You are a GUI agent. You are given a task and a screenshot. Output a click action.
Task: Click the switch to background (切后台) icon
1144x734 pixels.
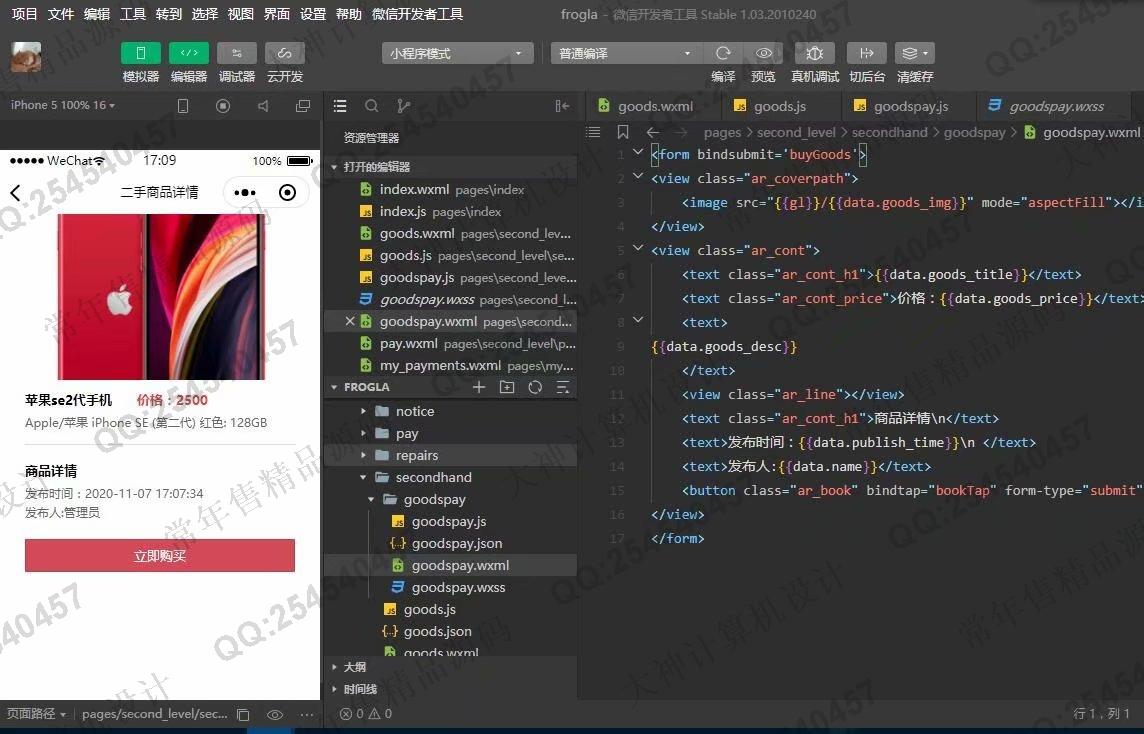tap(867, 53)
